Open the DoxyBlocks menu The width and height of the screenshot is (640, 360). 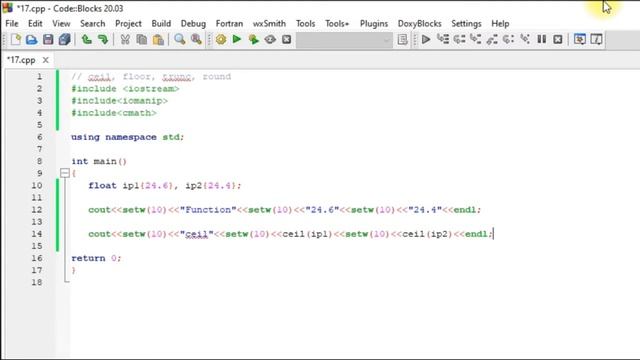pyautogui.click(x=419, y=24)
